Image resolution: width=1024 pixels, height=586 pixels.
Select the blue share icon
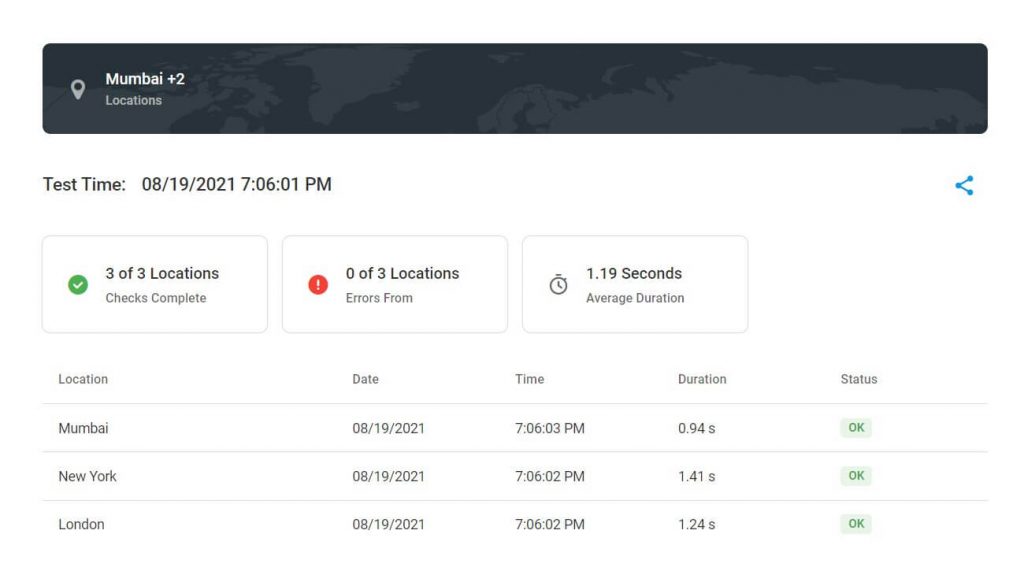(964, 185)
